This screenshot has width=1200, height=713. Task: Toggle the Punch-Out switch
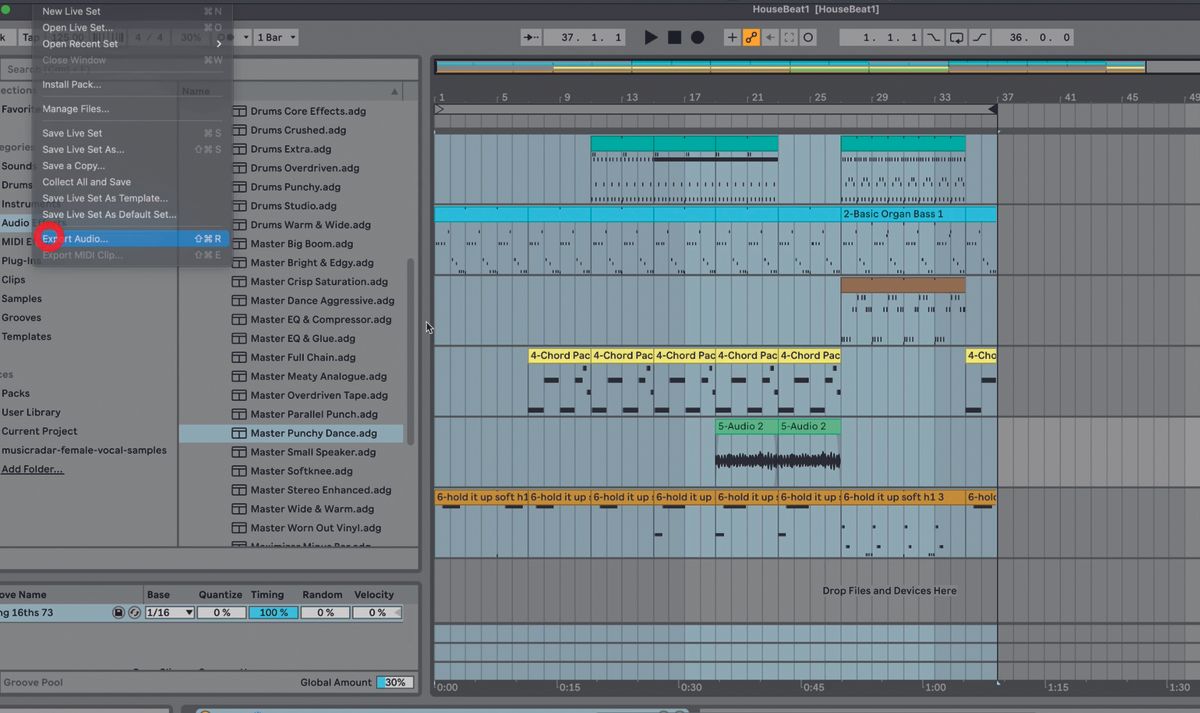pos(979,37)
